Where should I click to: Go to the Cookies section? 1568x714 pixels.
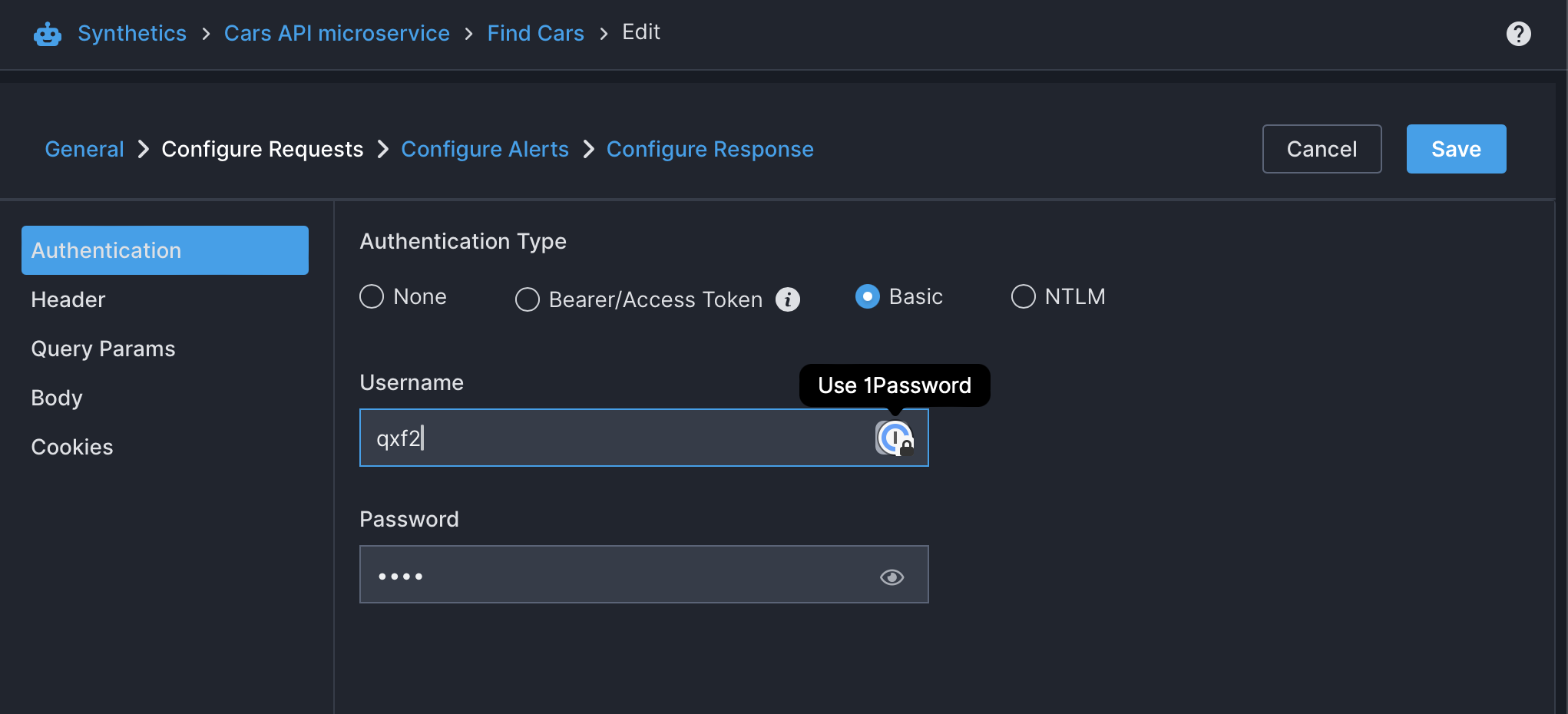[72, 447]
